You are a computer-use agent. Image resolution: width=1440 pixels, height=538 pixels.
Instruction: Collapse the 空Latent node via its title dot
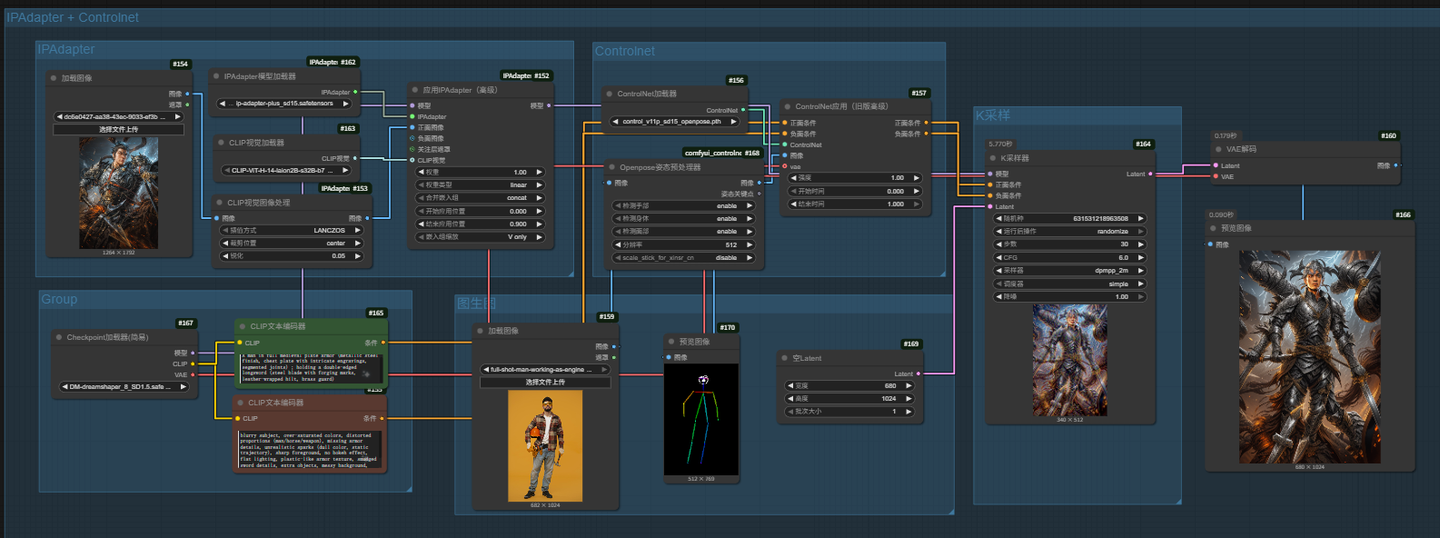(784, 358)
